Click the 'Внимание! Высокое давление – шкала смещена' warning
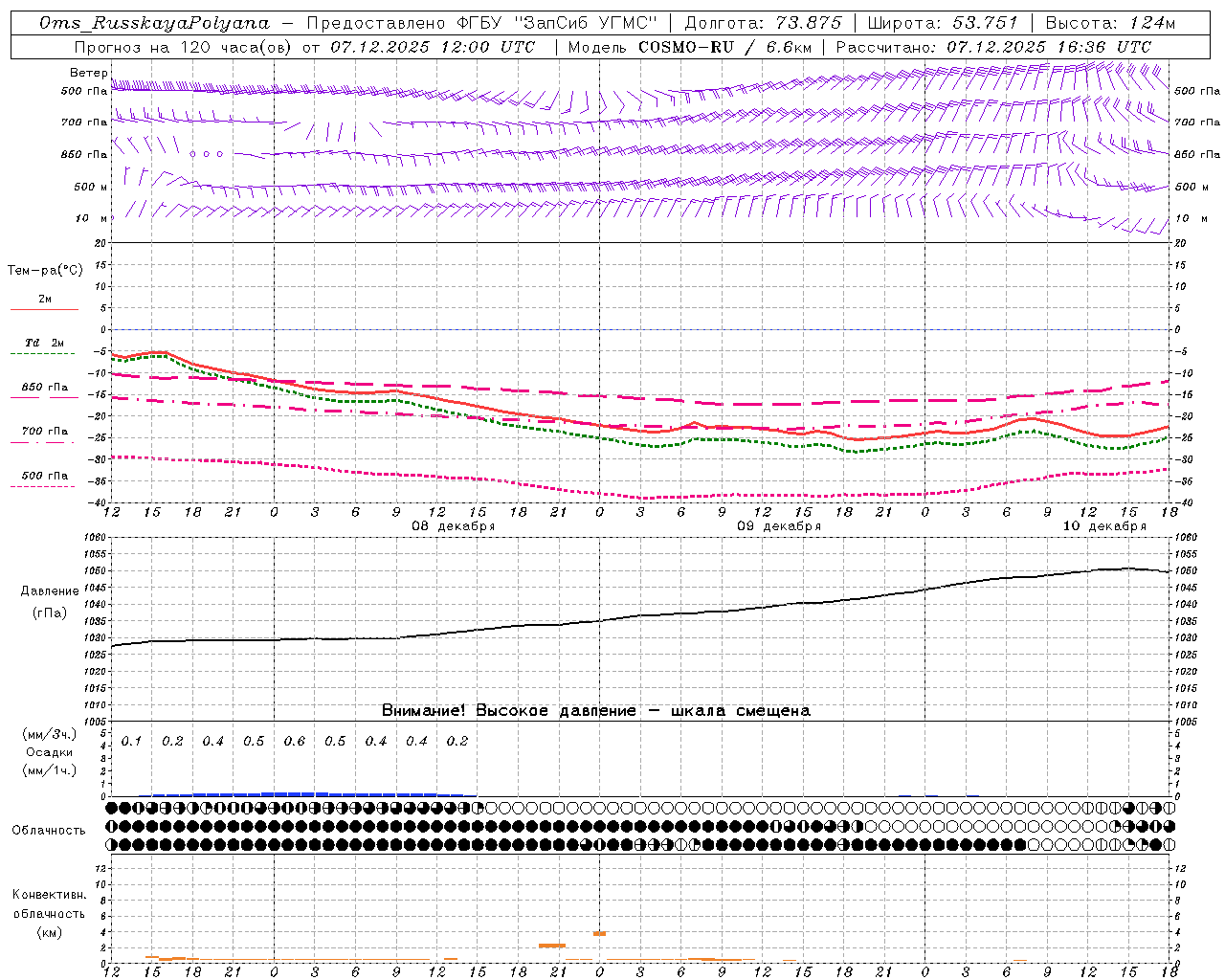The image size is (1225, 980). coord(595,711)
